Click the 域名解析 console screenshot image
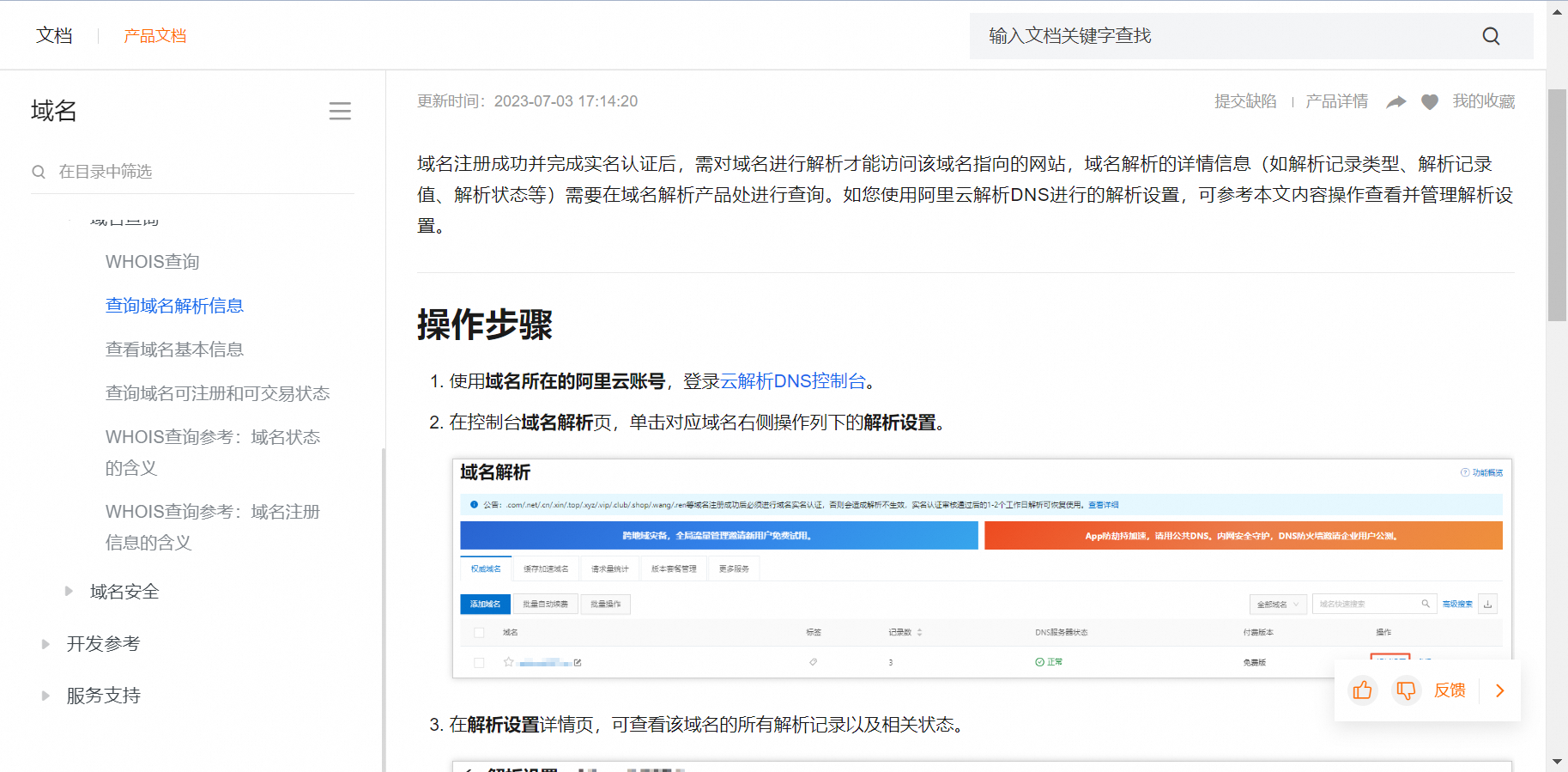Screen dimensions: 1568x772 click(982, 568)
